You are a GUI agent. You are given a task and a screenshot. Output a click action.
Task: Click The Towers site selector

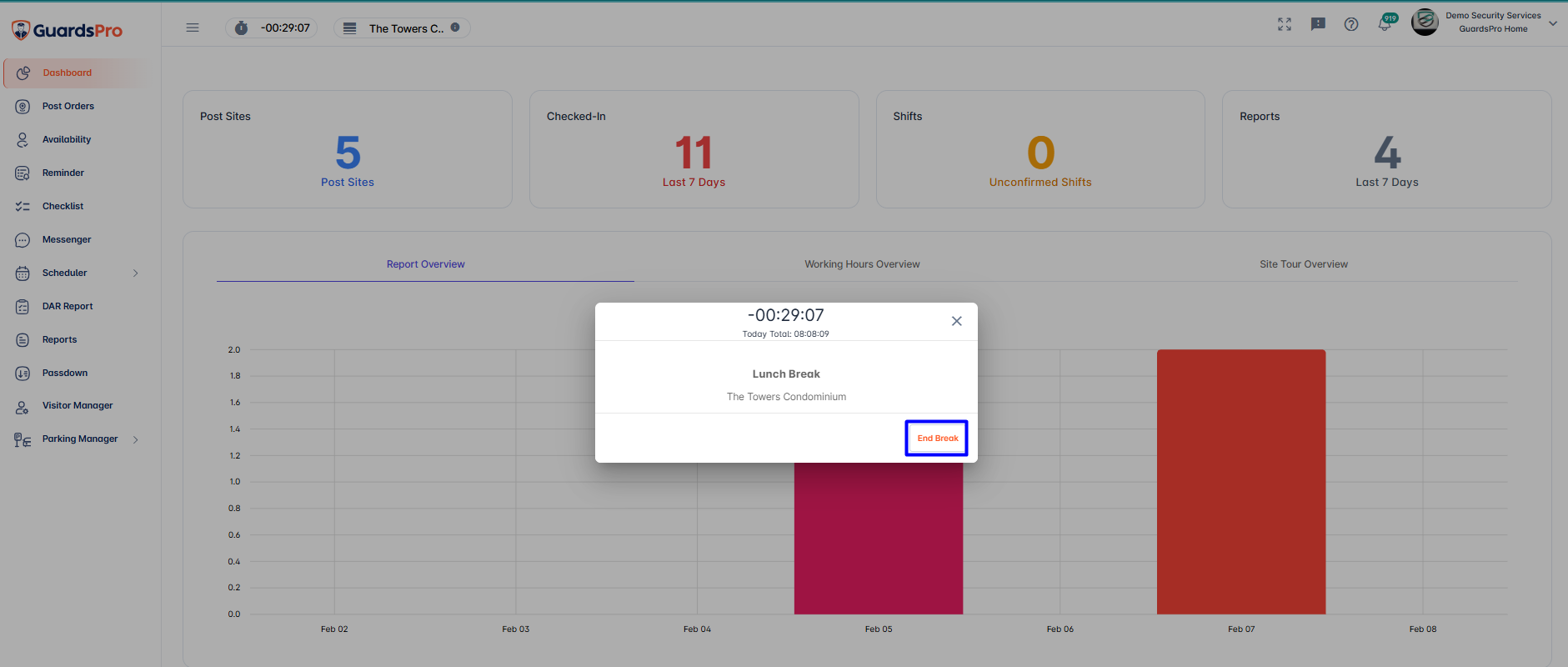[x=402, y=28]
